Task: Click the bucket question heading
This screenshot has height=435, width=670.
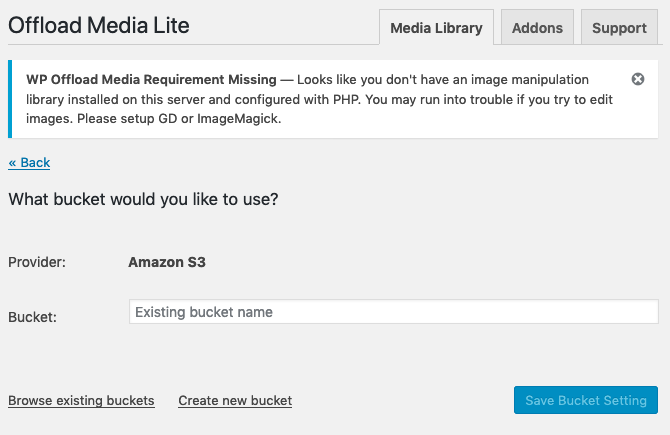Action: coord(143,199)
